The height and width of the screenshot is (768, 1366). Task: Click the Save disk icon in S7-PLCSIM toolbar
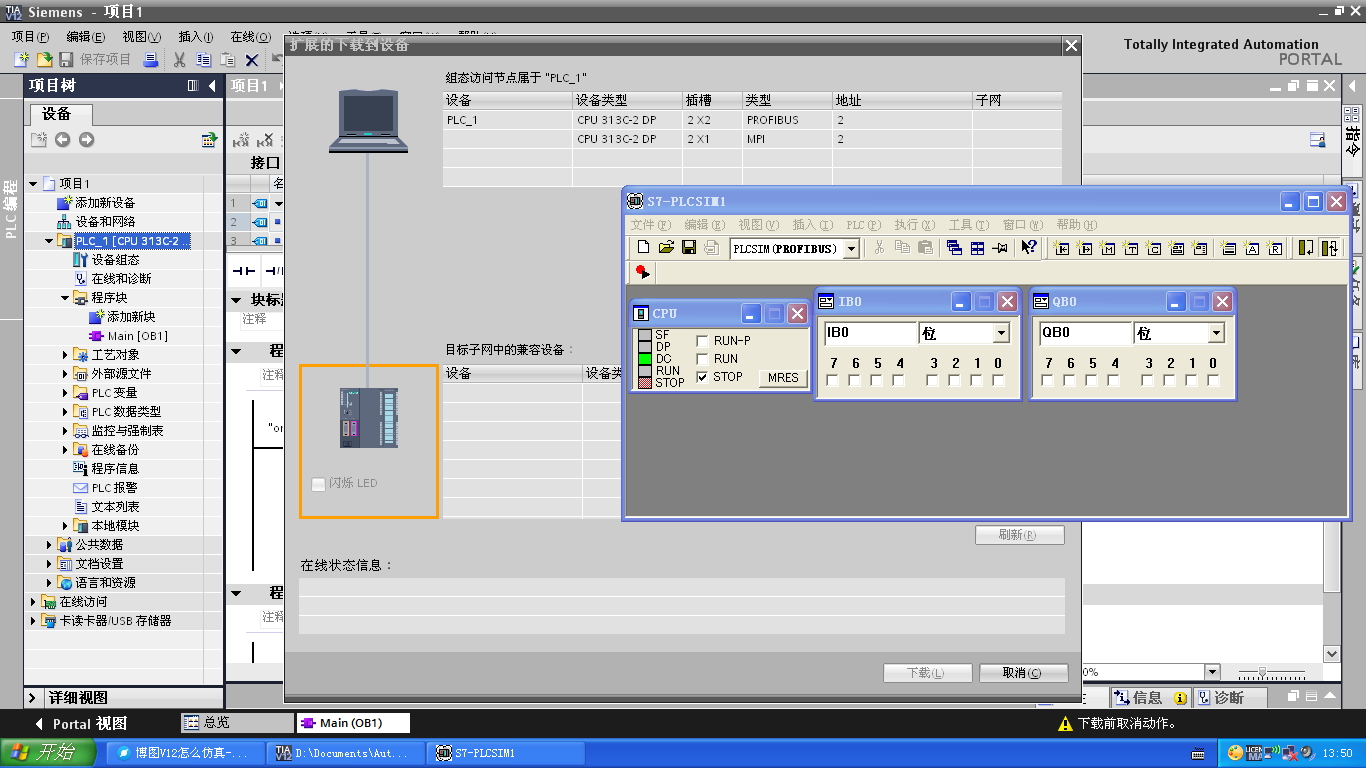pos(688,248)
